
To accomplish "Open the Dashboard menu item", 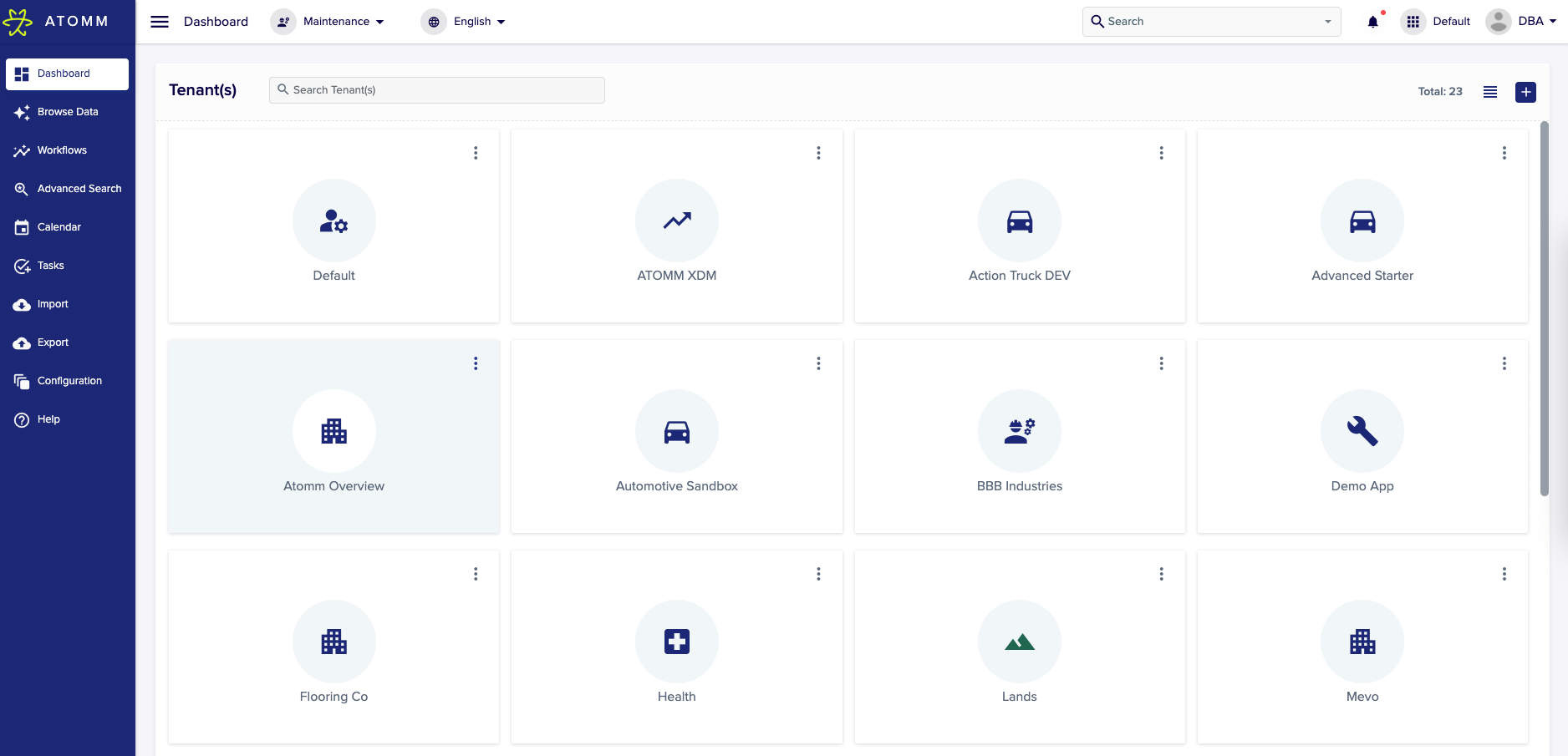I will click(x=216, y=22).
